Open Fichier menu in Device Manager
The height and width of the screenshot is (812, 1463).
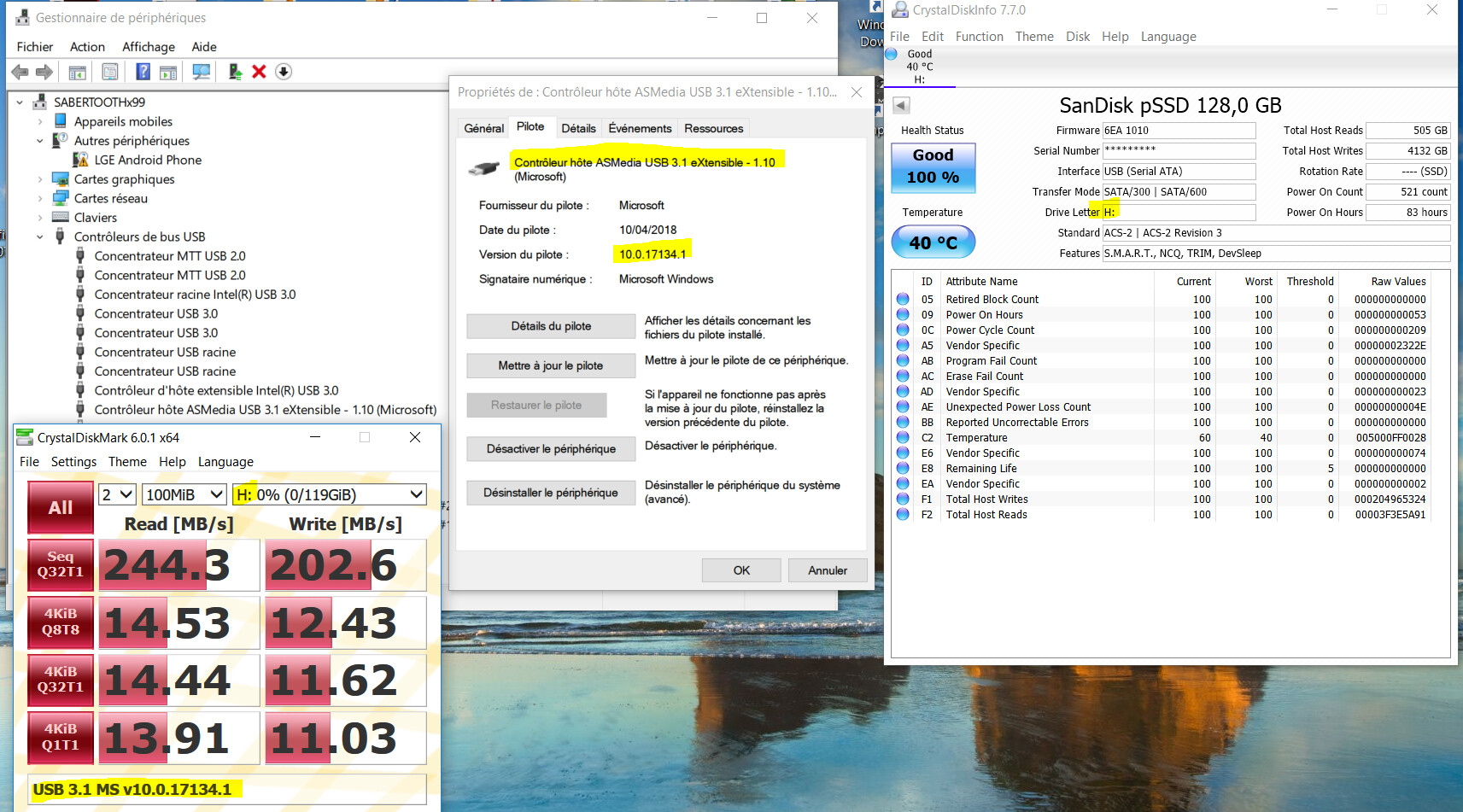click(35, 47)
